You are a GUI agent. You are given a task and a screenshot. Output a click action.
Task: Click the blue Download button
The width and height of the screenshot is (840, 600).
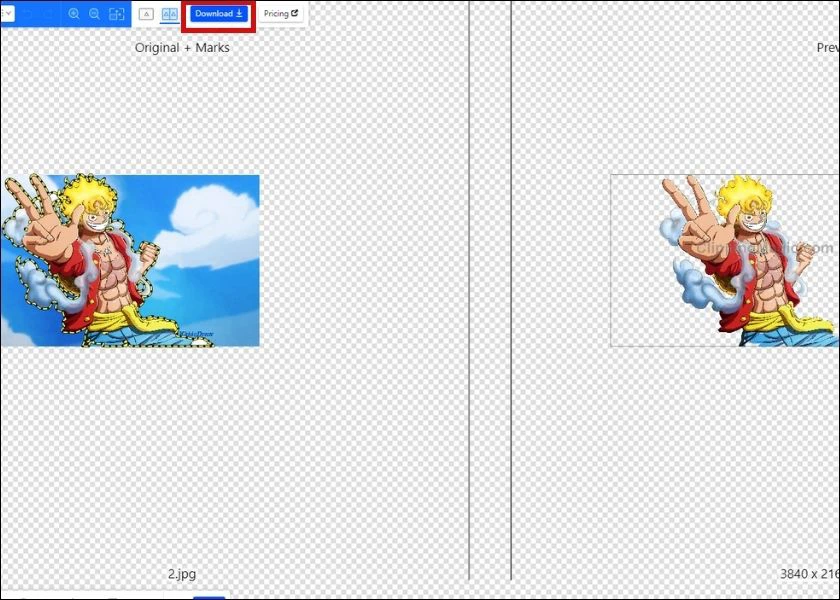coord(219,14)
